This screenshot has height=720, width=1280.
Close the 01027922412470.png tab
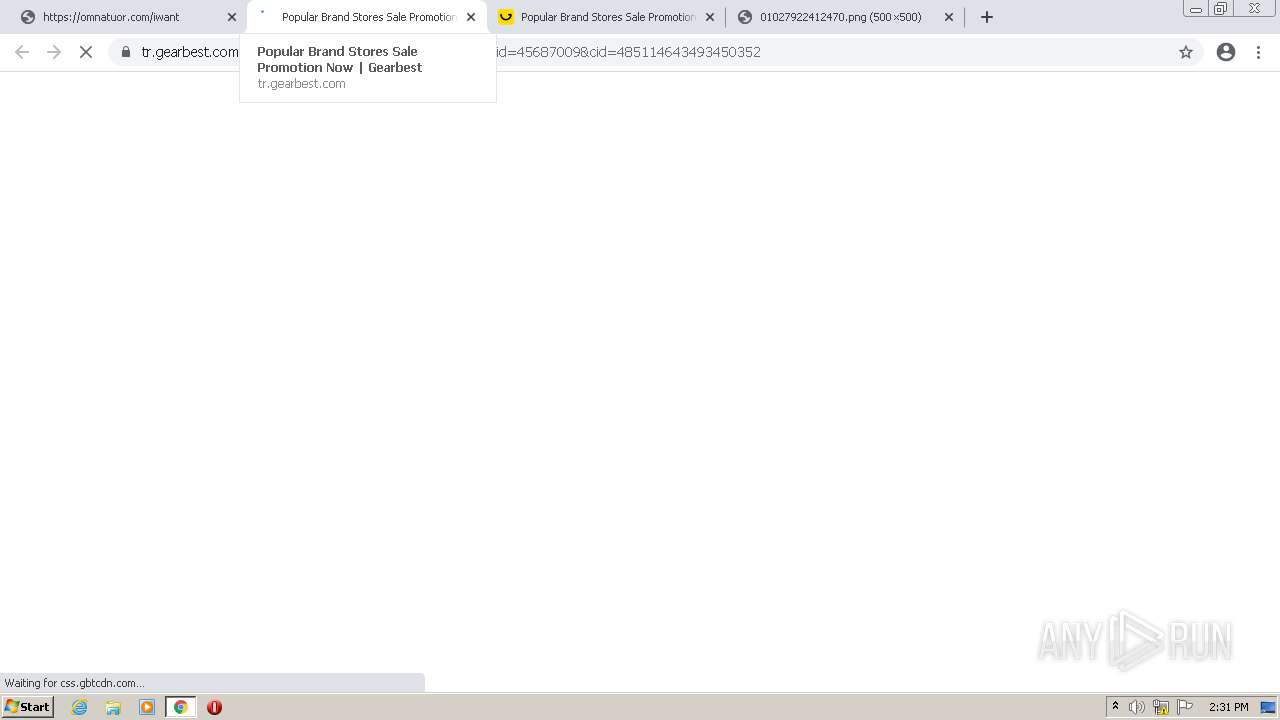pyautogui.click(x=949, y=17)
